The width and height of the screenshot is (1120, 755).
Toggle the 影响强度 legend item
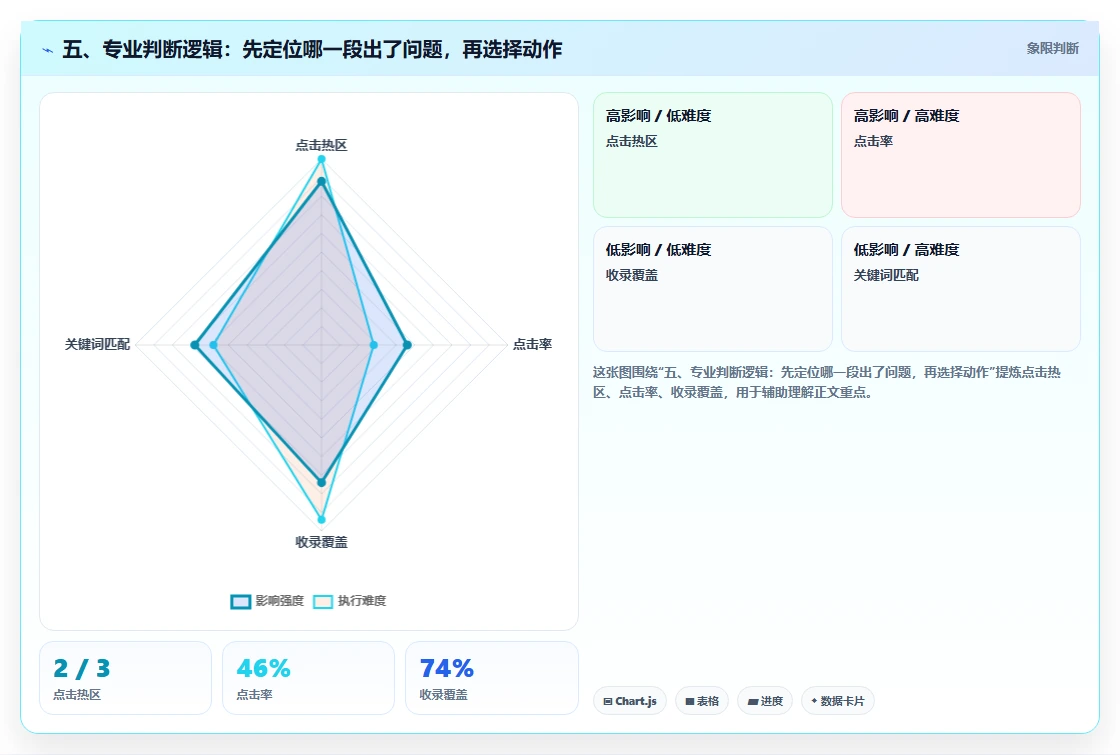(267, 601)
